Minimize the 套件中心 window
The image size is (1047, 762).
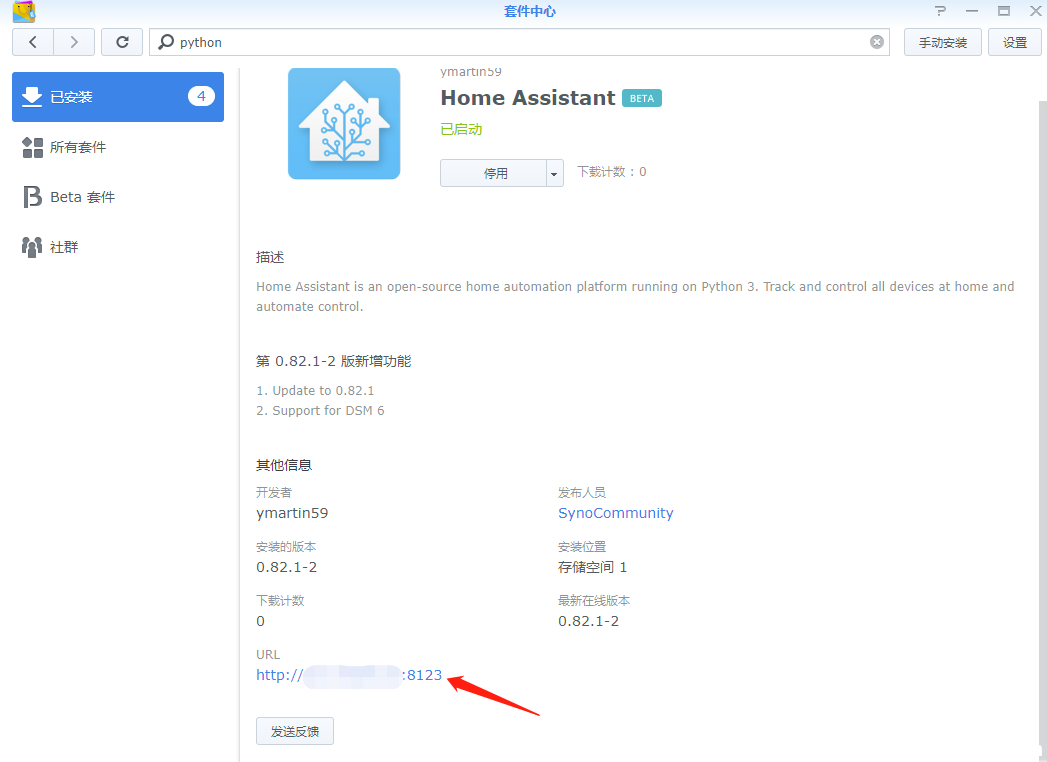(x=972, y=11)
